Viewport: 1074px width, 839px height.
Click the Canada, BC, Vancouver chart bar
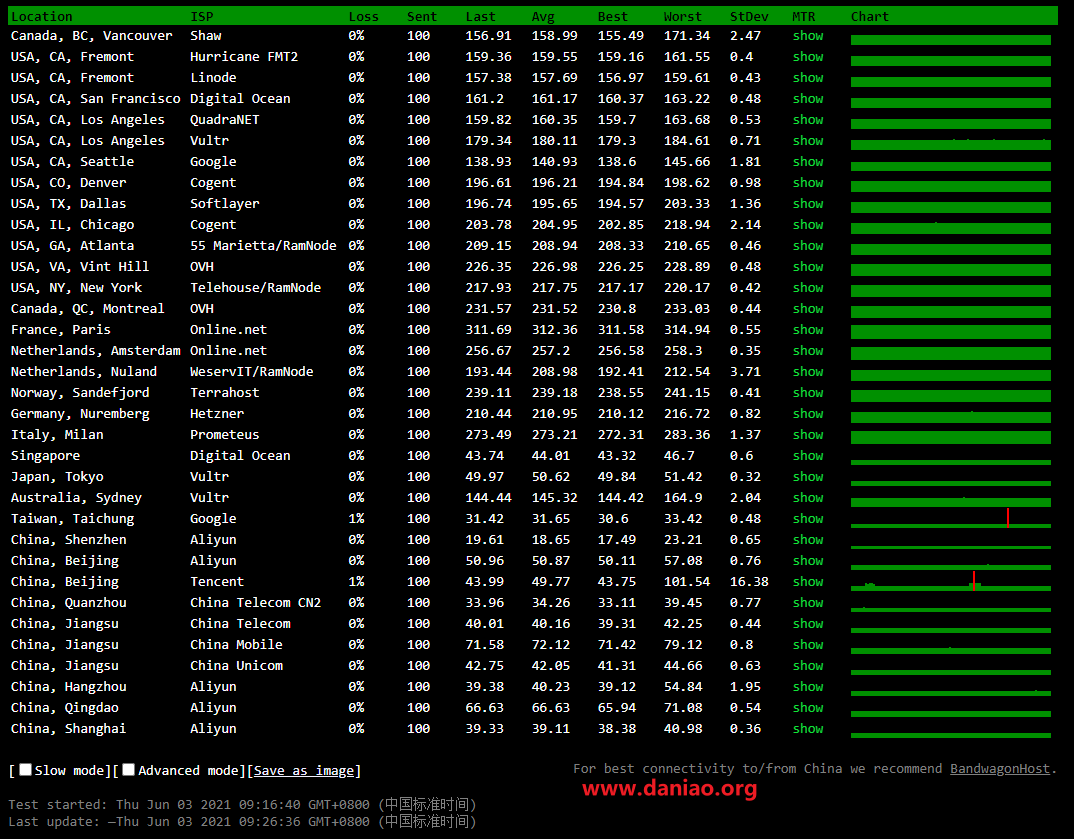[951, 40]
